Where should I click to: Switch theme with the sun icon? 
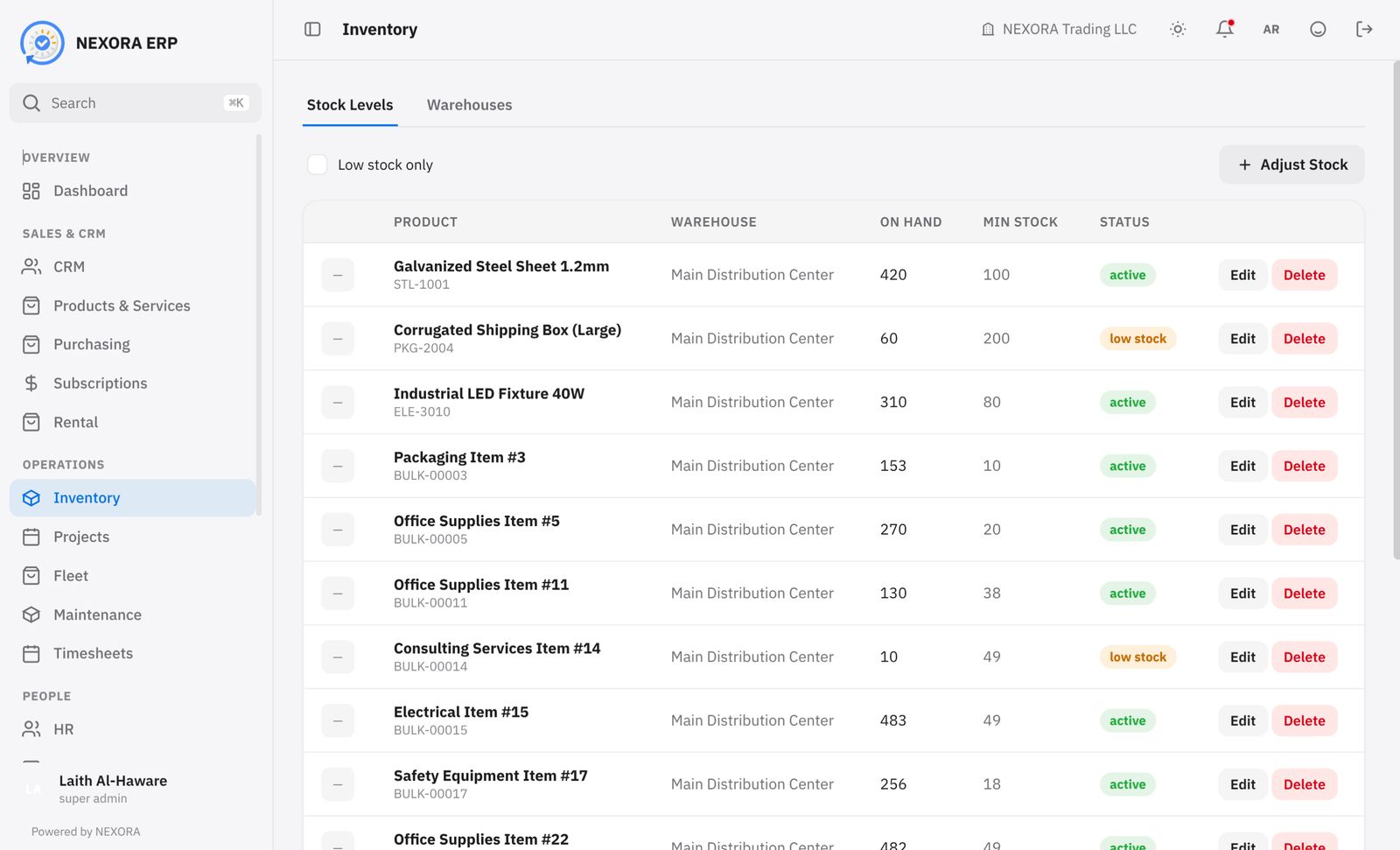1178,29
